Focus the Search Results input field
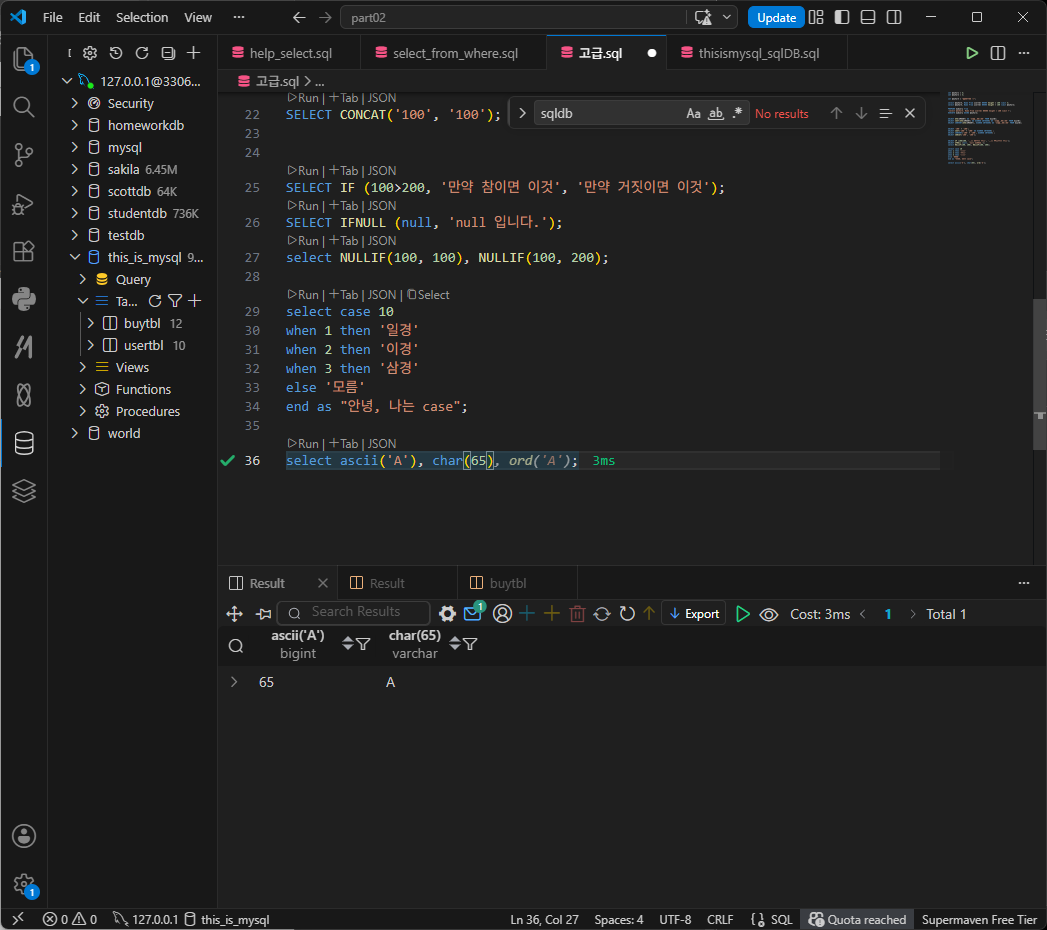The width and height of the screenshot is (1047, 930). 354,612
